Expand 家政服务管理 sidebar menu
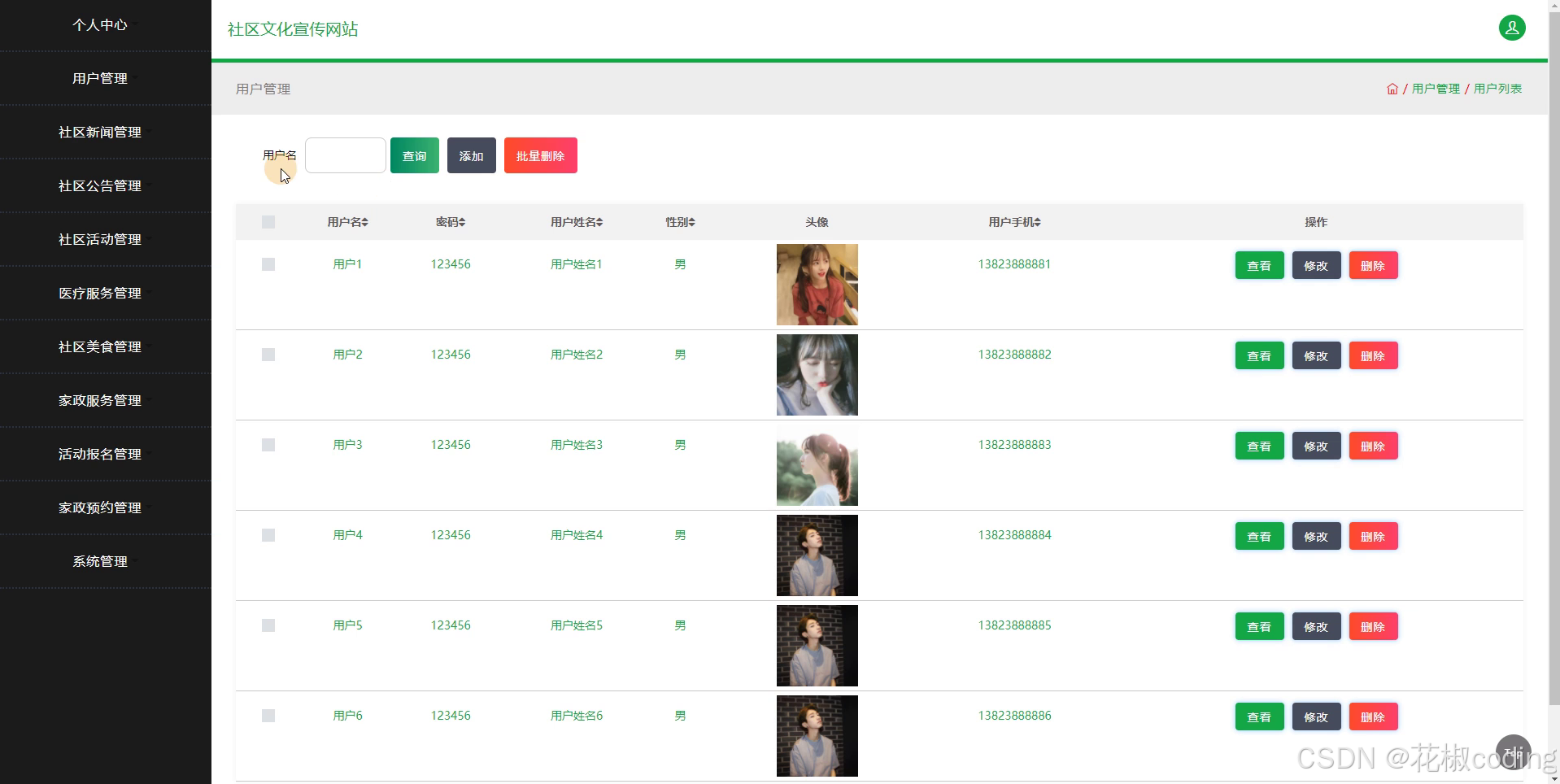This screenshot has width=1560, height=784. point(106,400)
